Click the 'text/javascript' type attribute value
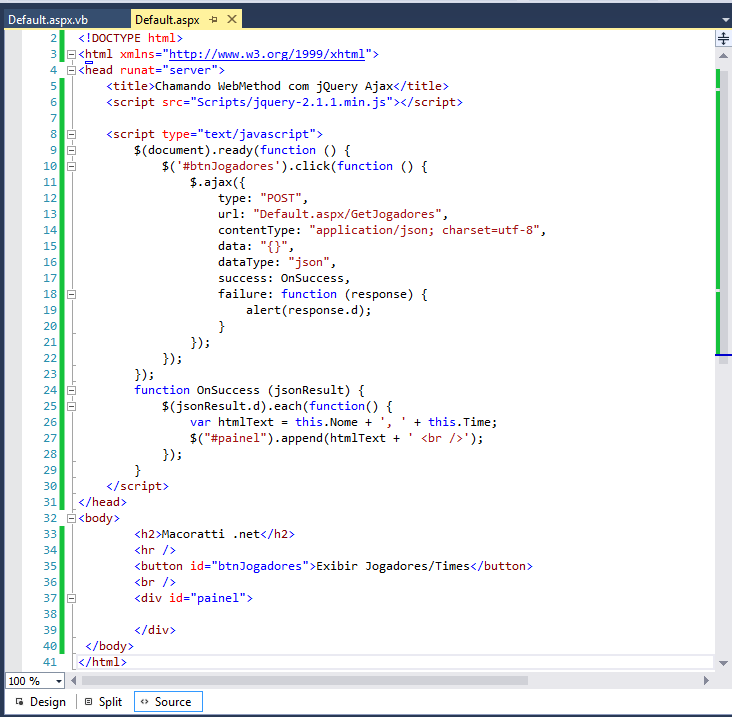Viewport: 732px width, 717px height. [256, 134]
